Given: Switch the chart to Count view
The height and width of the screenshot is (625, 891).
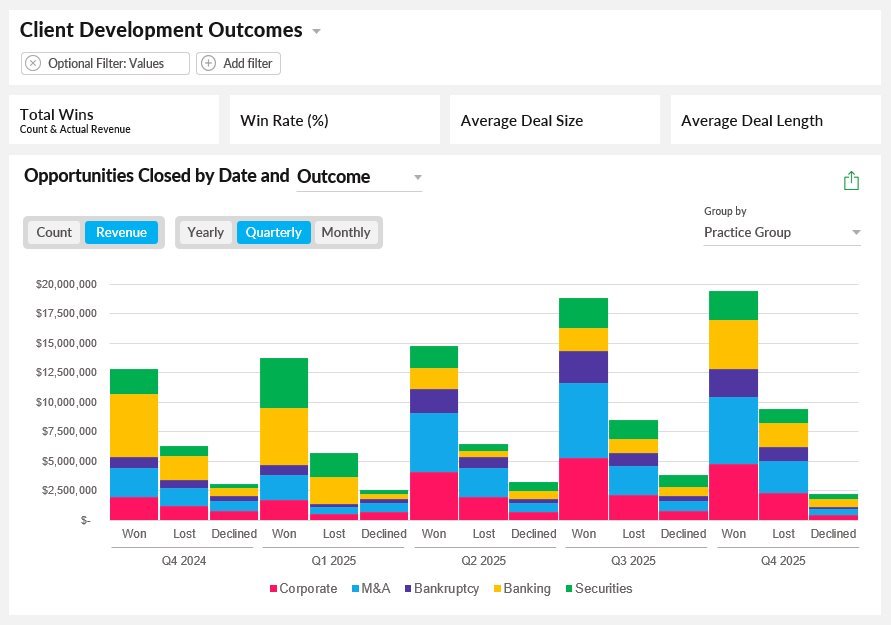Looking at the screenshot, I should (x=55, y=232).
